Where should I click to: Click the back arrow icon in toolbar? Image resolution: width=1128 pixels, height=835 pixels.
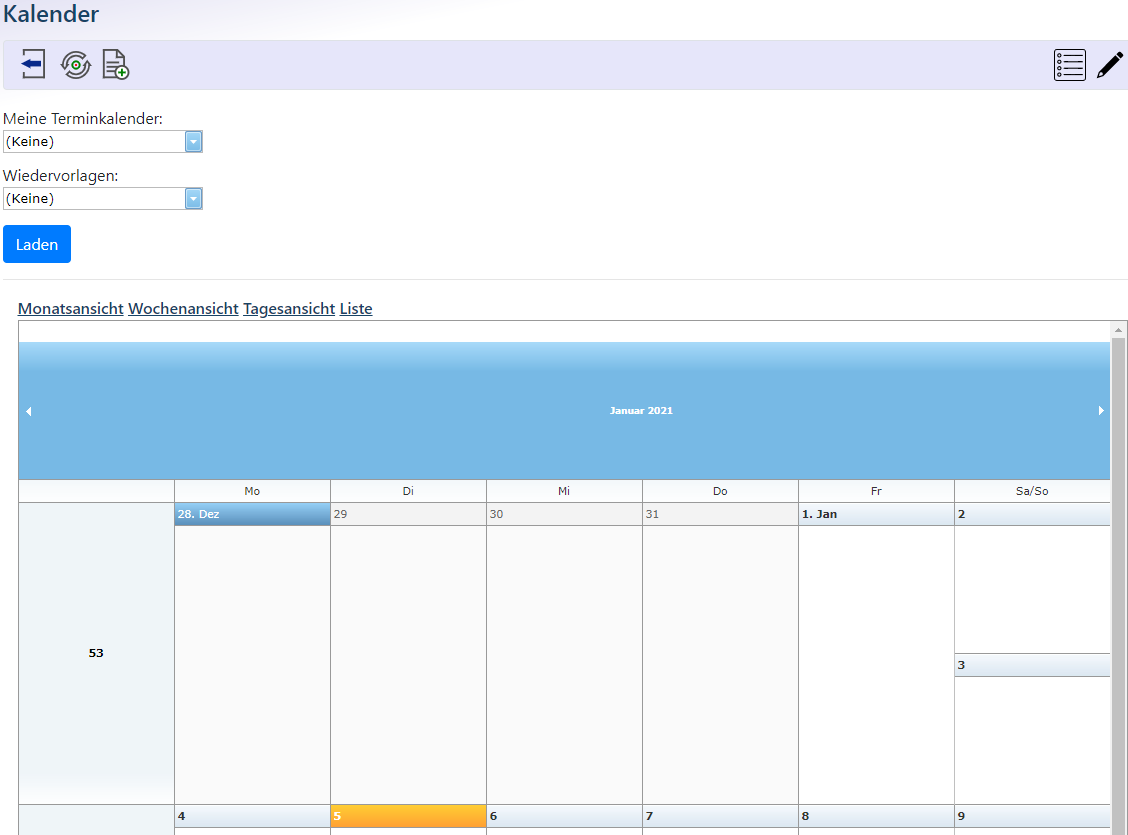[x=33, y=64]
